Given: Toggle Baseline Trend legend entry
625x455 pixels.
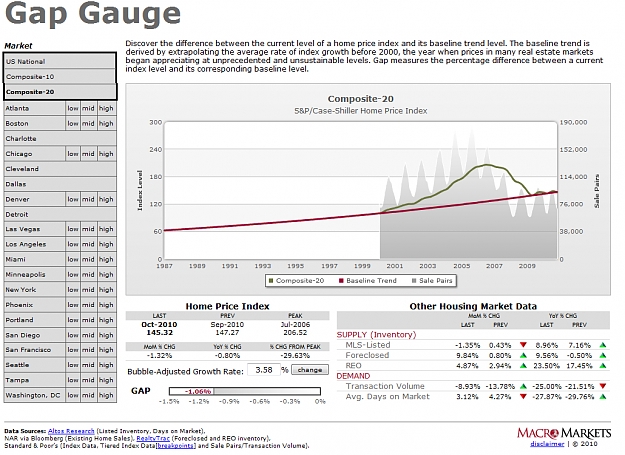Looking at the screenshot, I should (368, 280).
